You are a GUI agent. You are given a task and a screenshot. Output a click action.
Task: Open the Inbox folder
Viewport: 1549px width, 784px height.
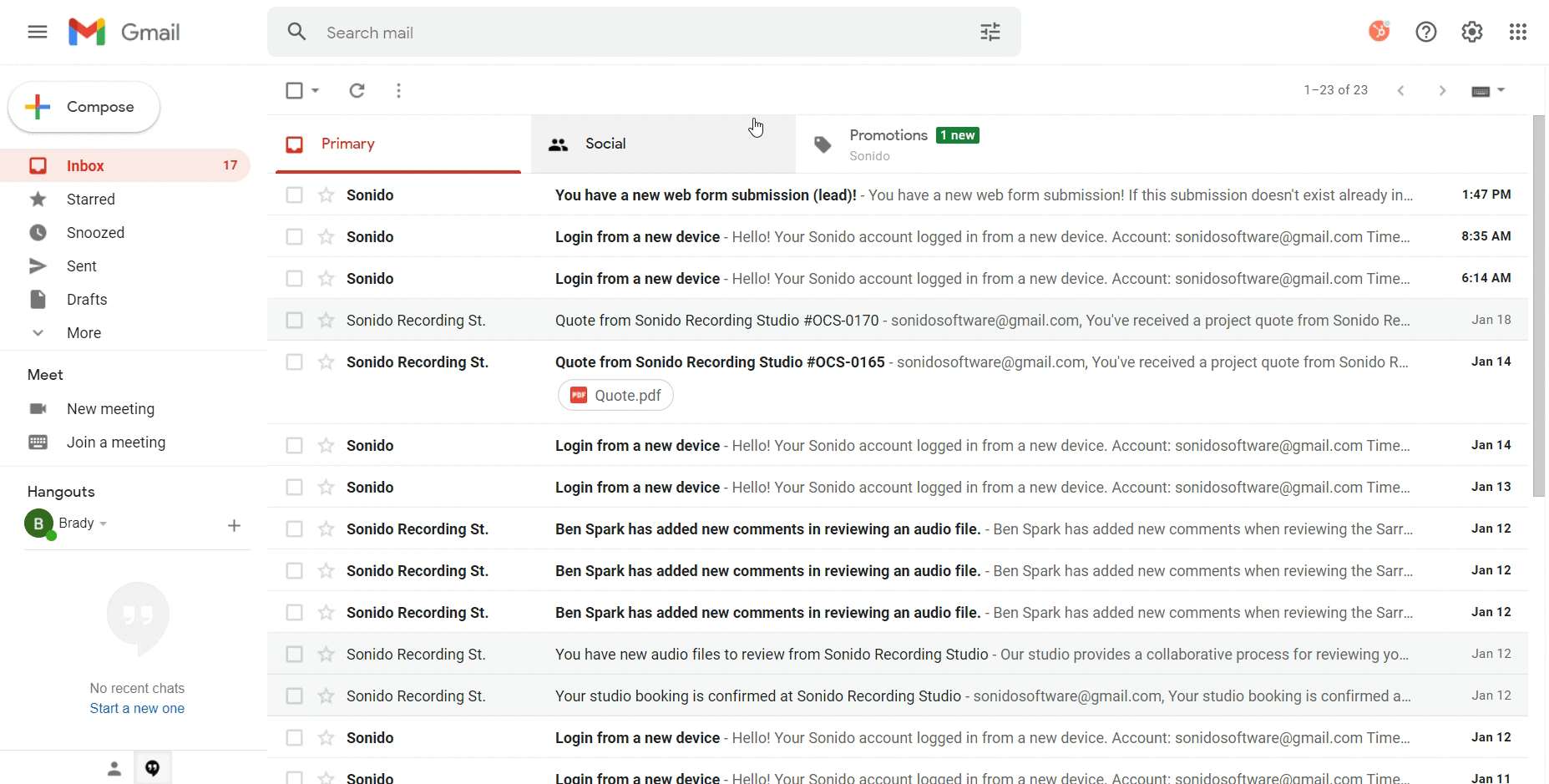pos(125,165)
